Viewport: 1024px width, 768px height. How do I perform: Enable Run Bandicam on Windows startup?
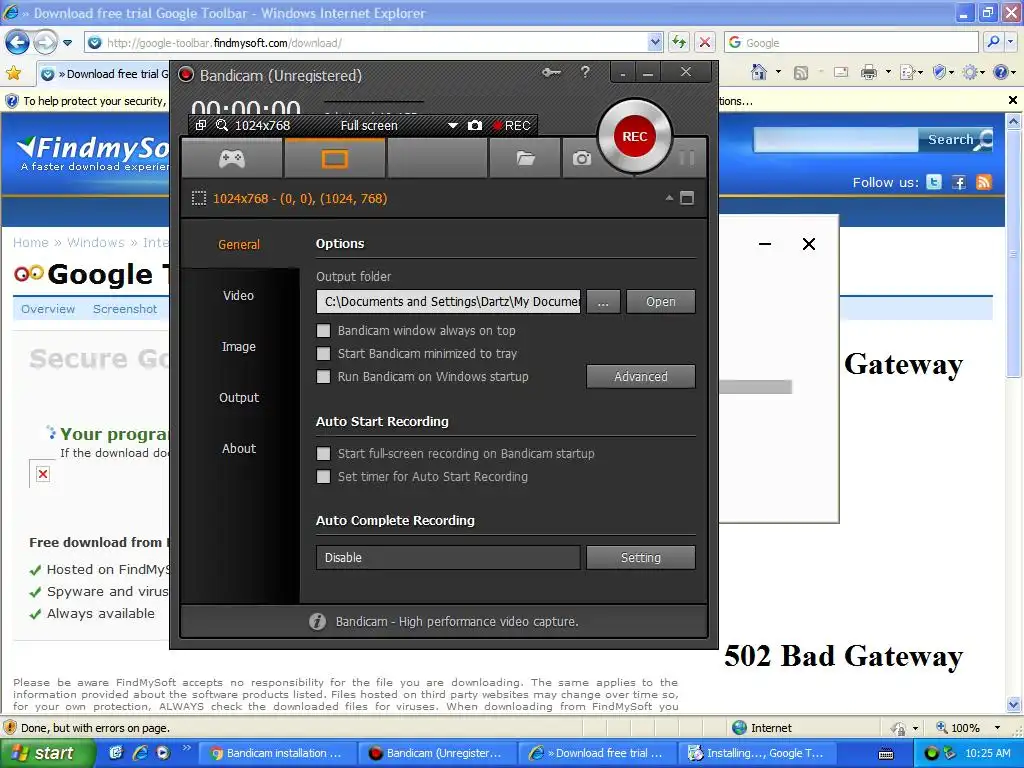[323, 376]
